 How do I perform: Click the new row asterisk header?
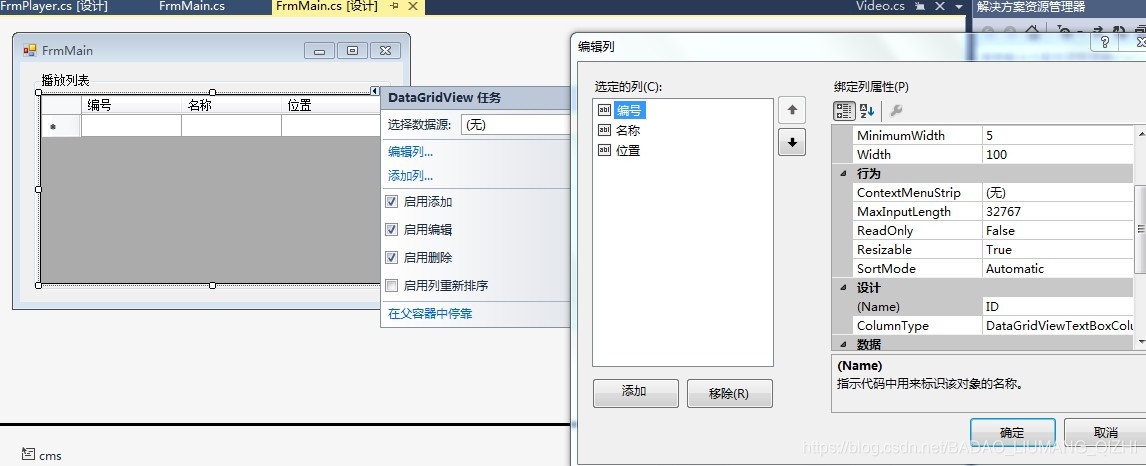61,126
